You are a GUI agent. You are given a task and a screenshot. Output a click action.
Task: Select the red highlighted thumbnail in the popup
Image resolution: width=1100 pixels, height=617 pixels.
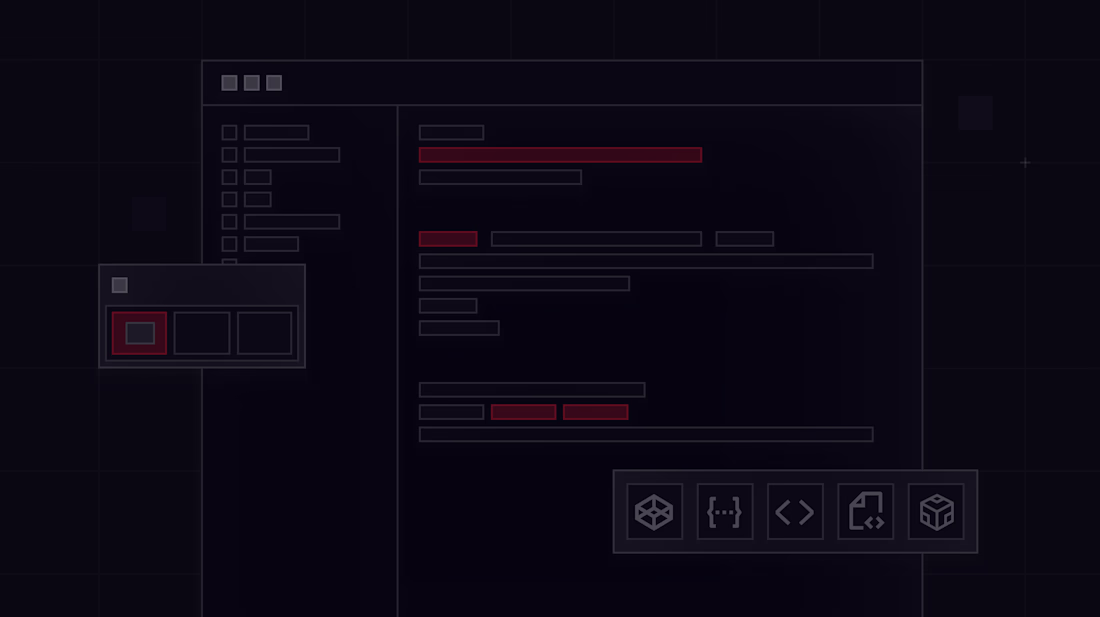(140, 333)
